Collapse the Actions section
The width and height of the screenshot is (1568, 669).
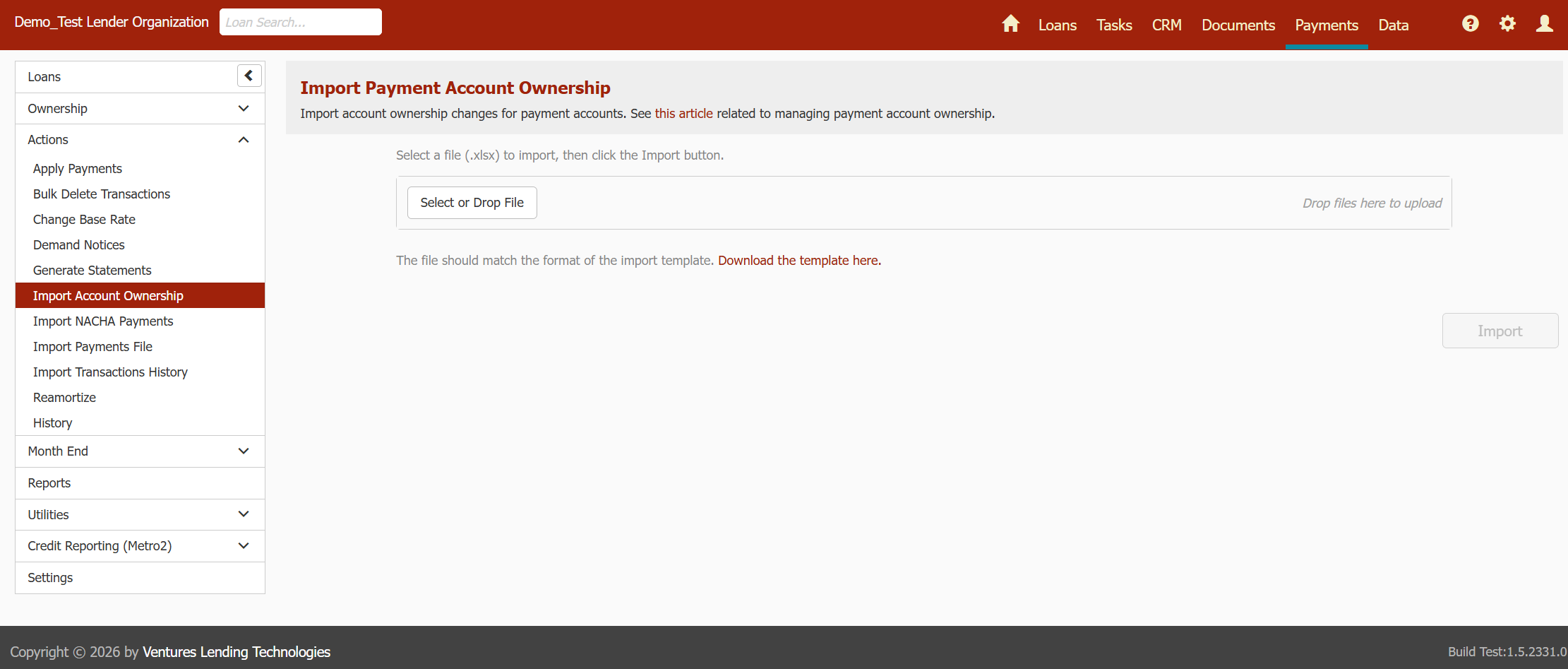pyautogui.click(x=244, y=140)
